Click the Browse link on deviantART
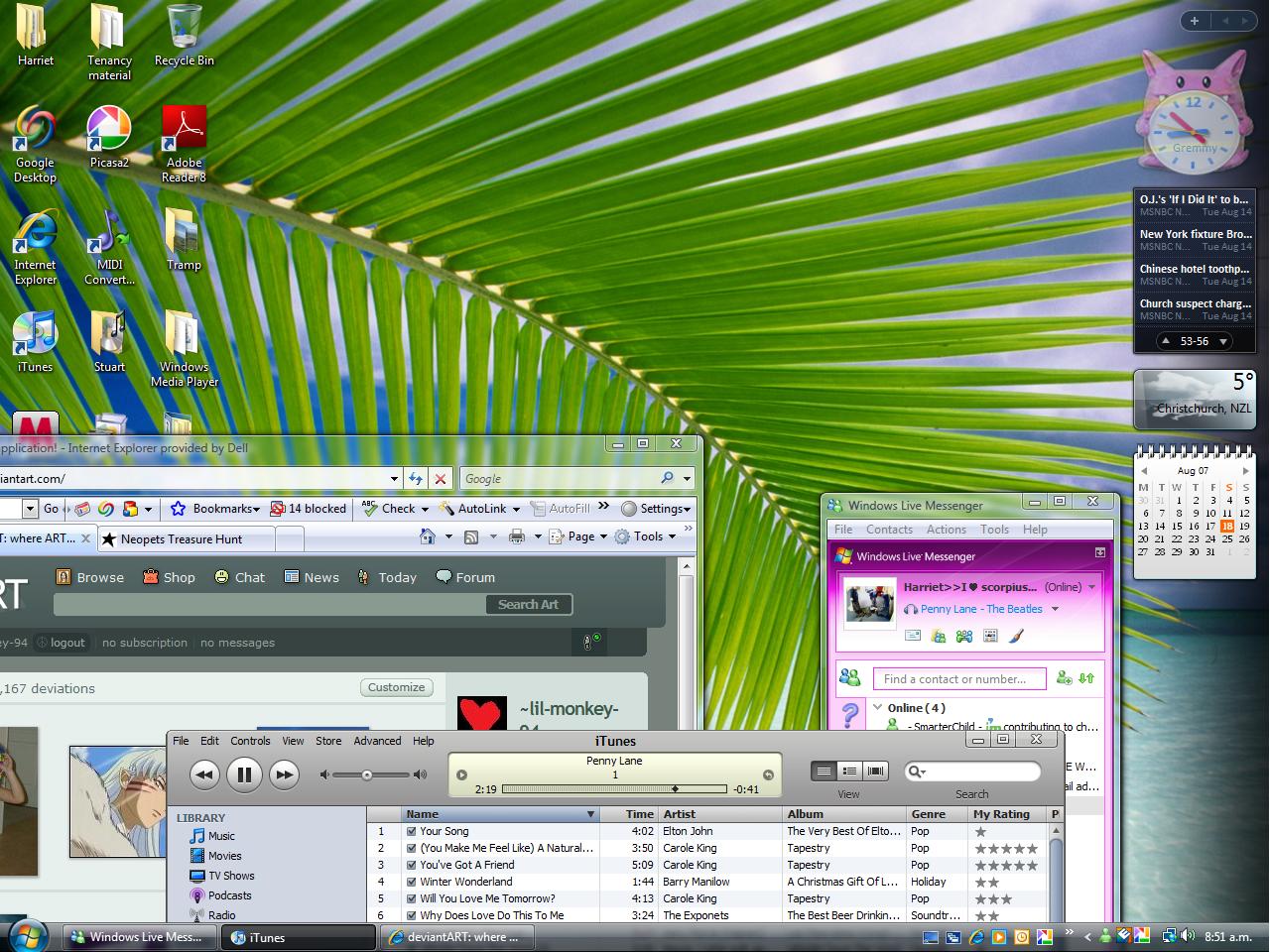The image size is (1270, 952). [x=90, y=577]
